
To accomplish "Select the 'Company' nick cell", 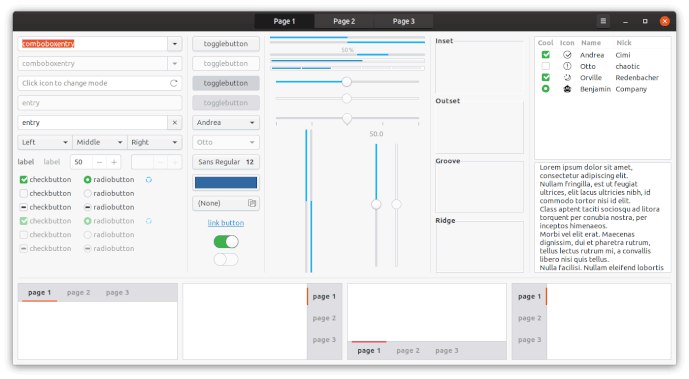I will 631,89.
